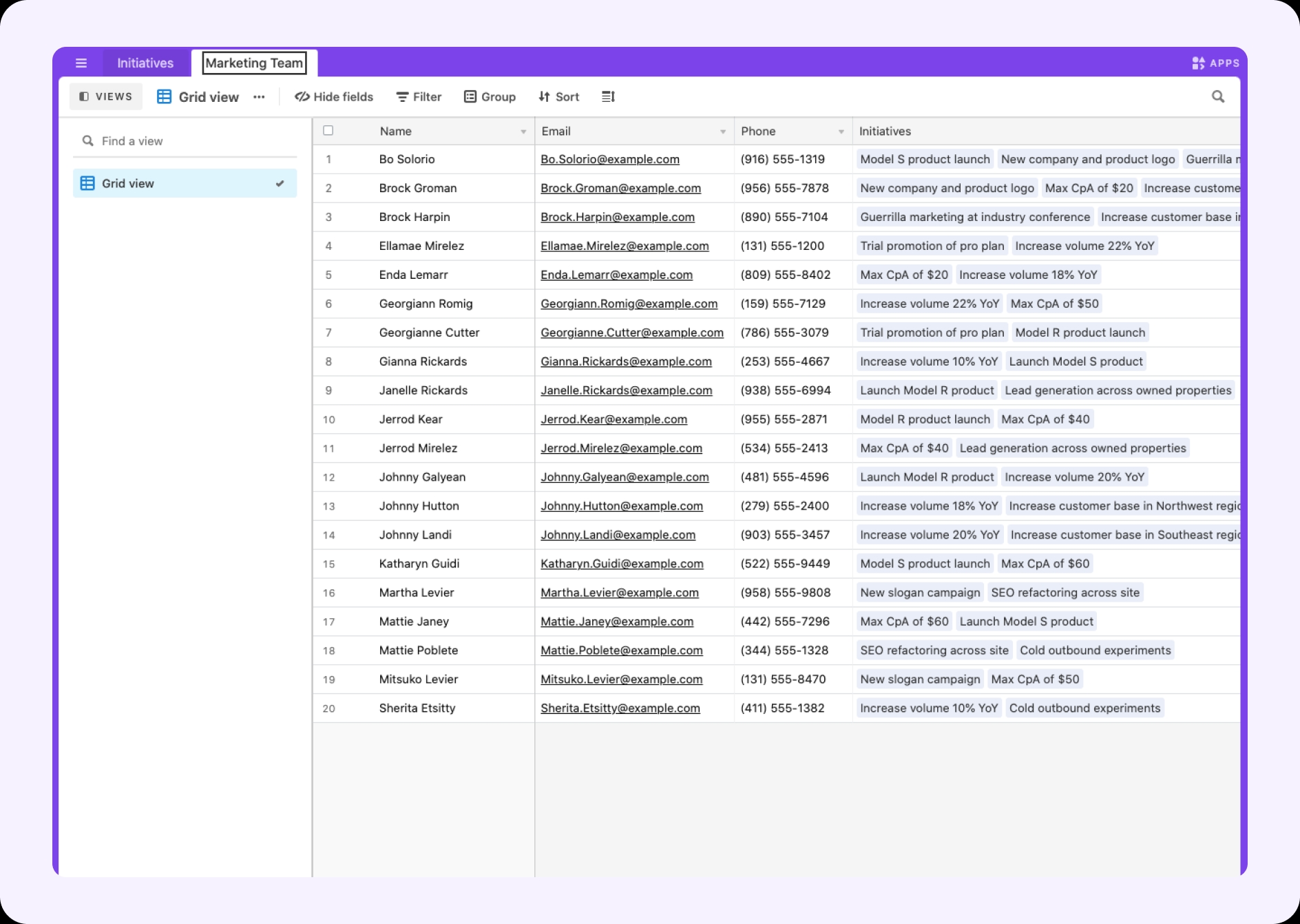Open the row height icon
The height and width of the screenshot is (924, 1300).
click(608, 97)
